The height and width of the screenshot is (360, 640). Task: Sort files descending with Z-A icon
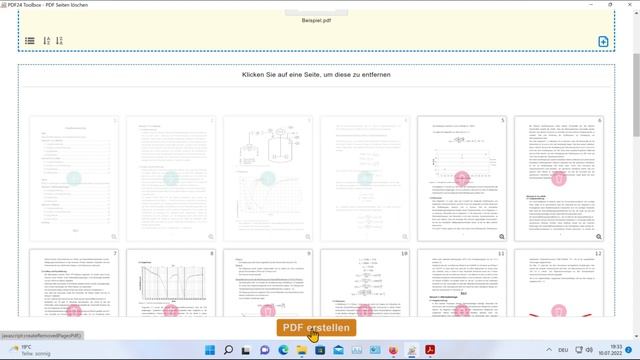coord(60,41)
